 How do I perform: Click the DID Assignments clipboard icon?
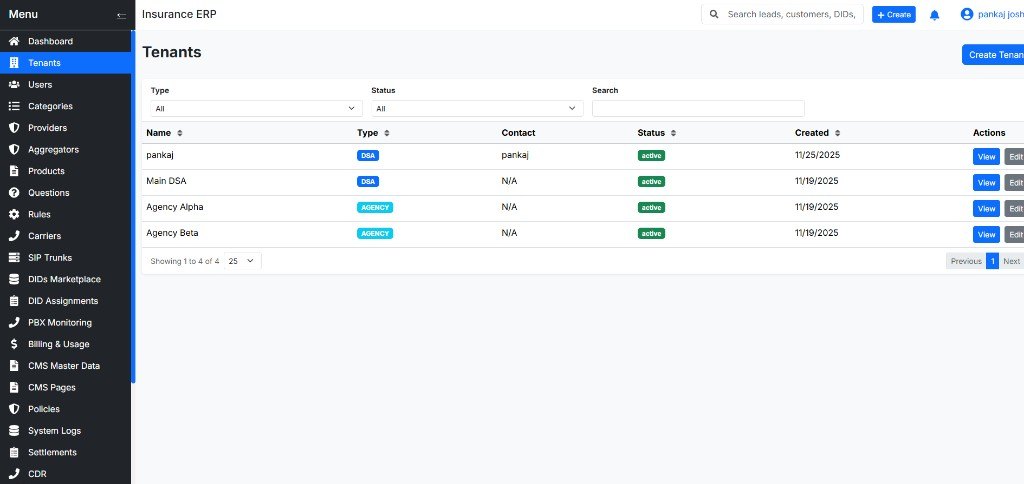(x=14, y=300)
